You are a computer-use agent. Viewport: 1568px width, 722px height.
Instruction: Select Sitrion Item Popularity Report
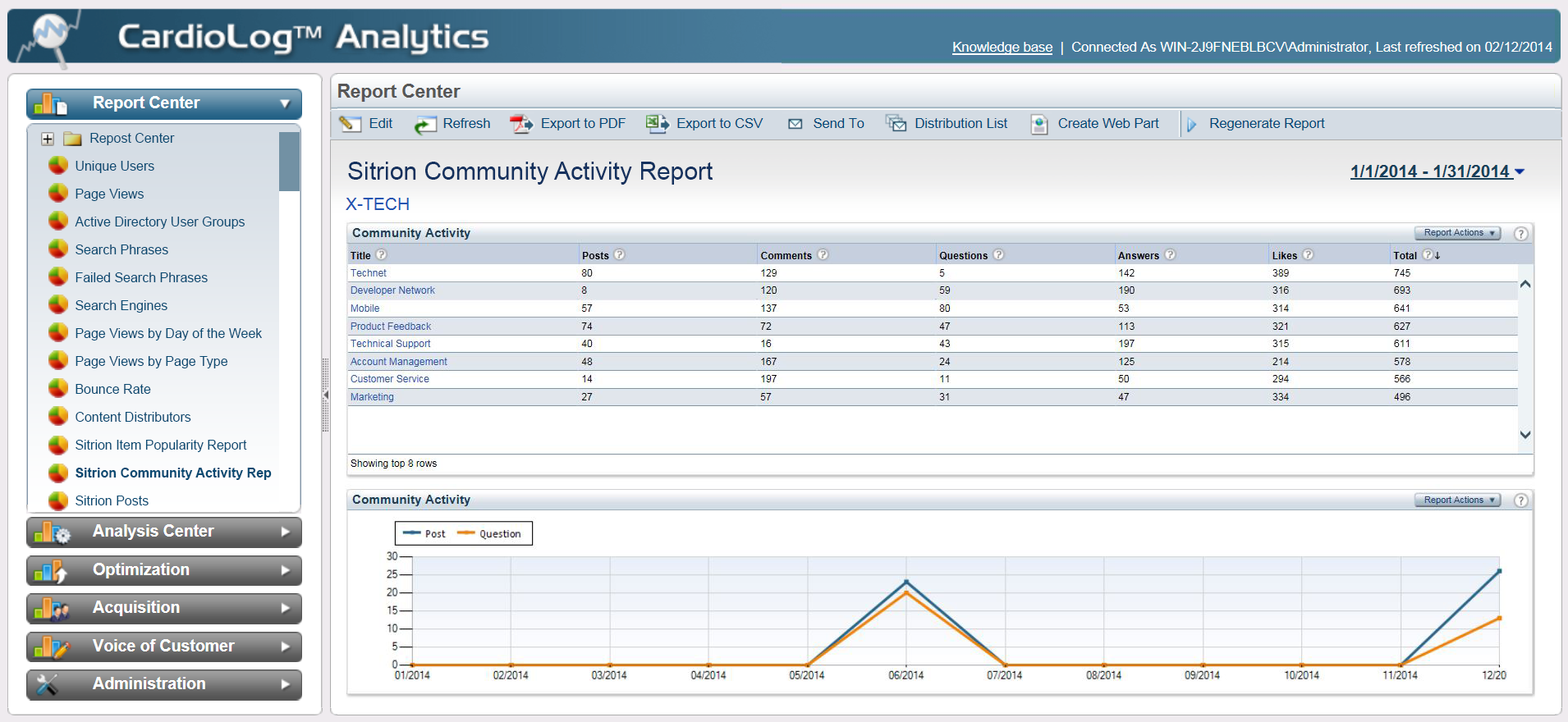click(161, 445)
